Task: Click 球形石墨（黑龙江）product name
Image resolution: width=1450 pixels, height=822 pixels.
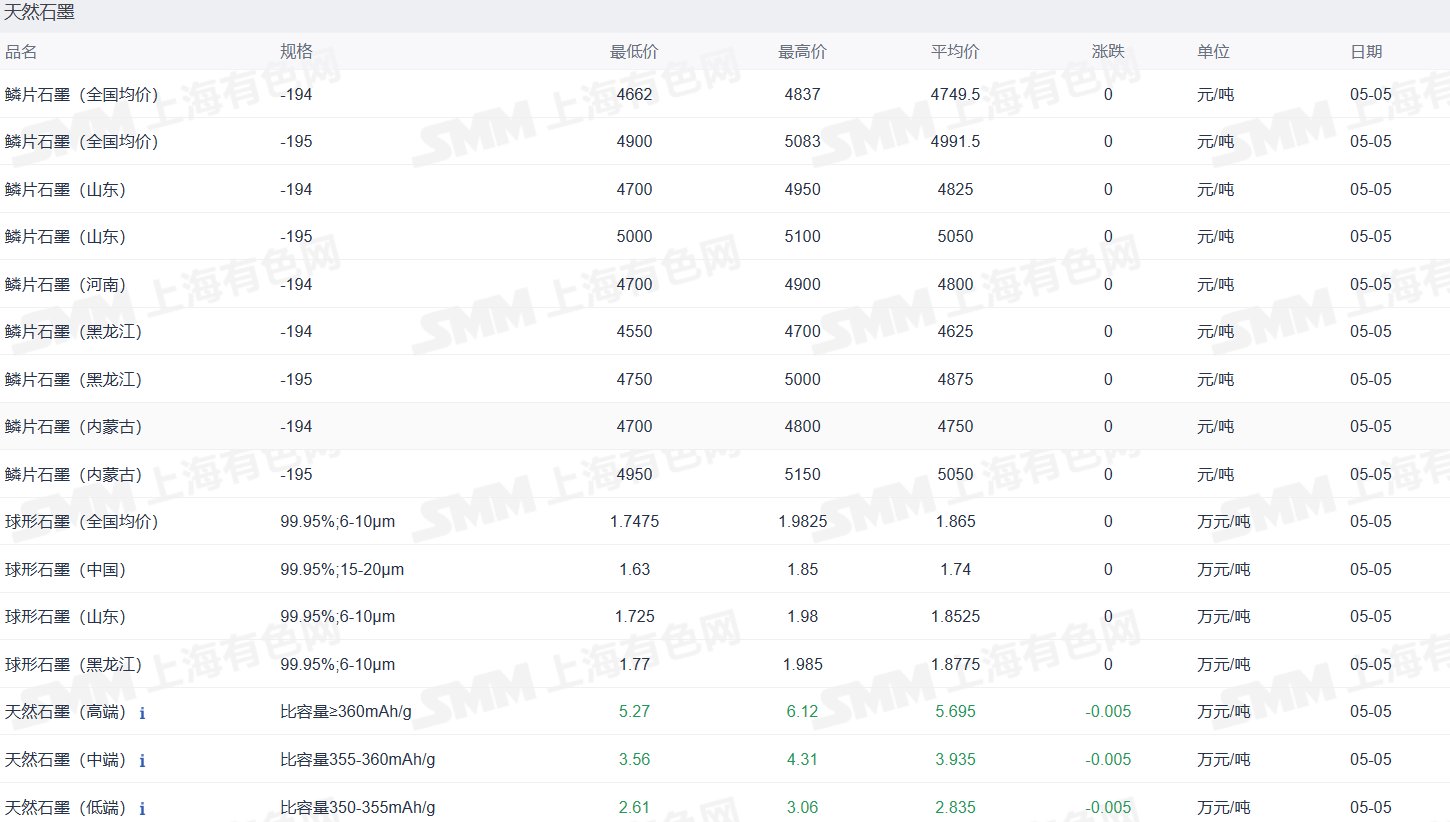Action: (x=74, y=664)
